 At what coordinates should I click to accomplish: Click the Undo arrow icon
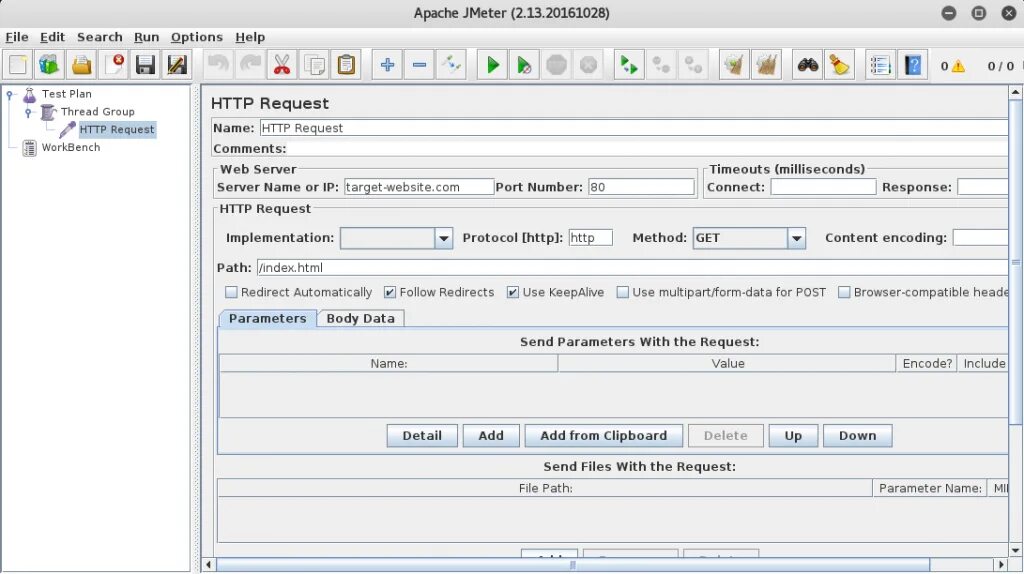[x=218, y=65]
